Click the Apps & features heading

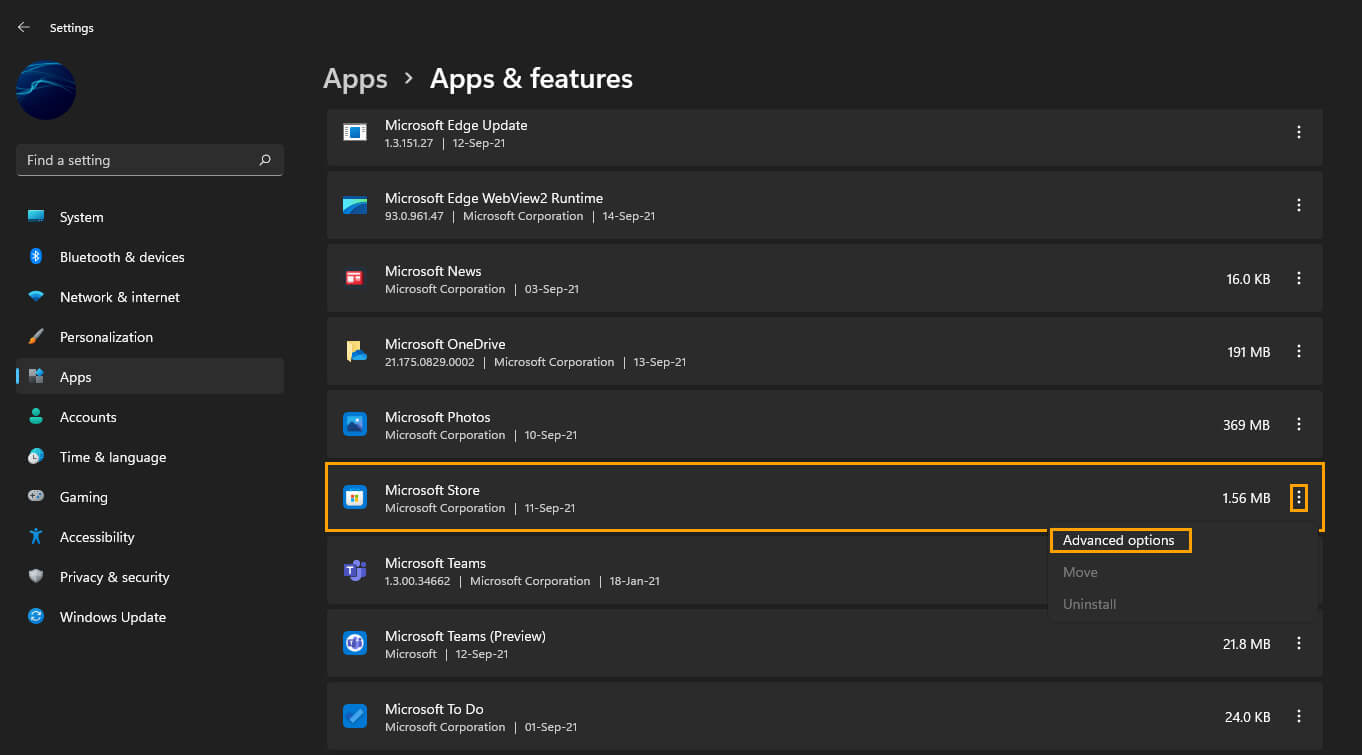point(531,78)
